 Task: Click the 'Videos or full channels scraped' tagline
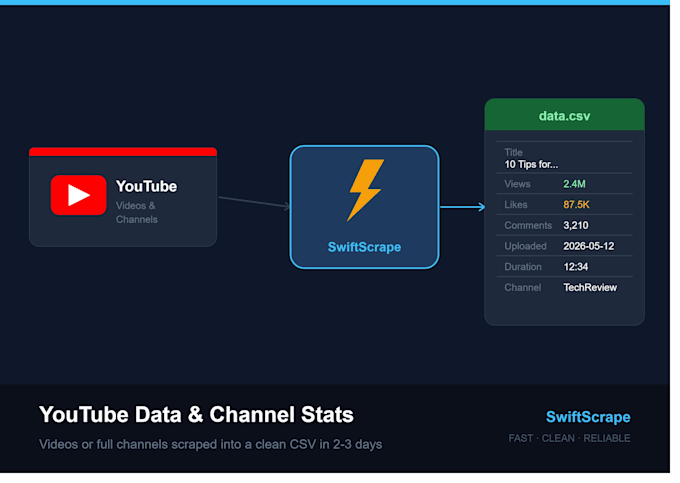coord(210,444)
